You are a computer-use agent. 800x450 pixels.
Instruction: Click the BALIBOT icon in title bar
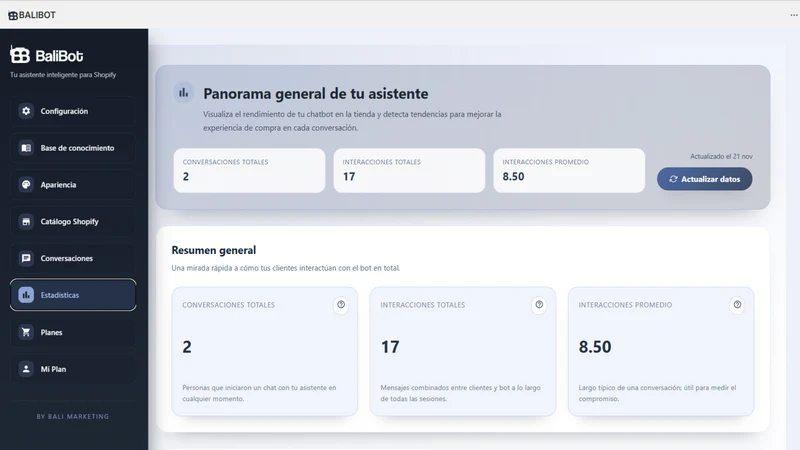(13, 15)
